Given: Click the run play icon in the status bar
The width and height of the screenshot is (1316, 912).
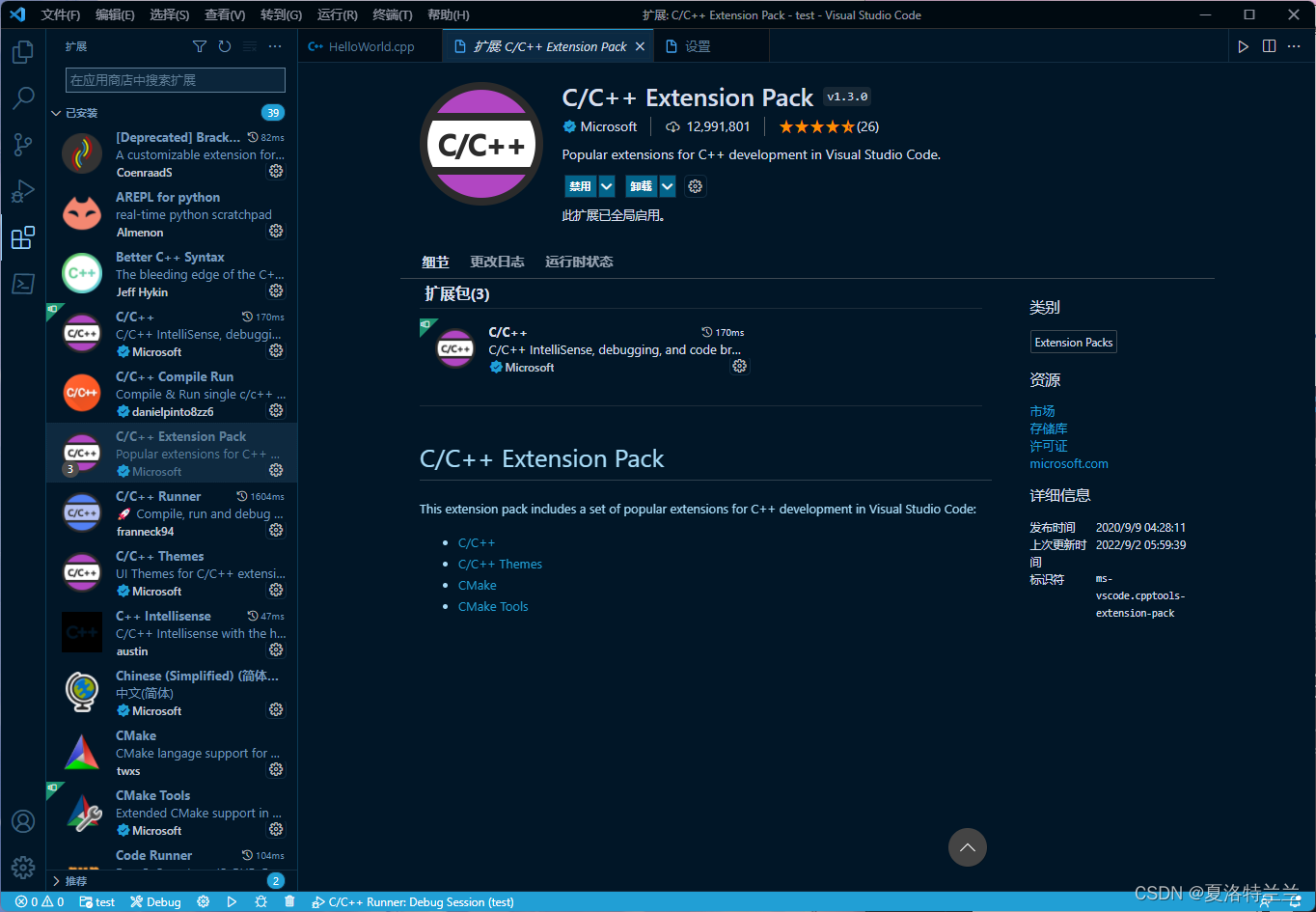Looking at the screenshot, I should point(232,902).
